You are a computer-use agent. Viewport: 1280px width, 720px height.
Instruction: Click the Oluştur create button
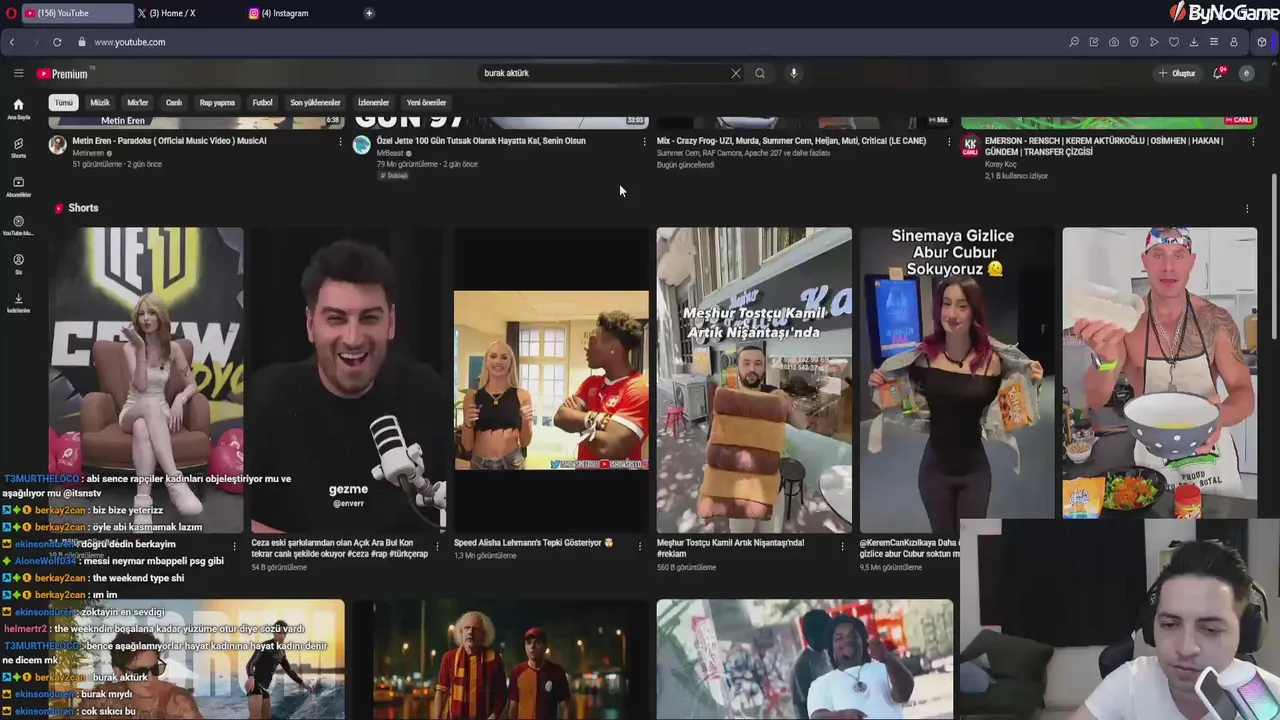point(1176,73)
